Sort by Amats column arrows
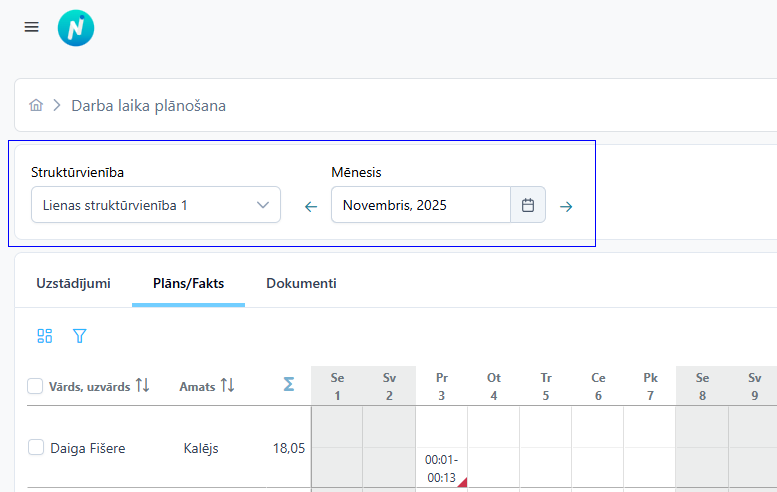 (227, 384)
